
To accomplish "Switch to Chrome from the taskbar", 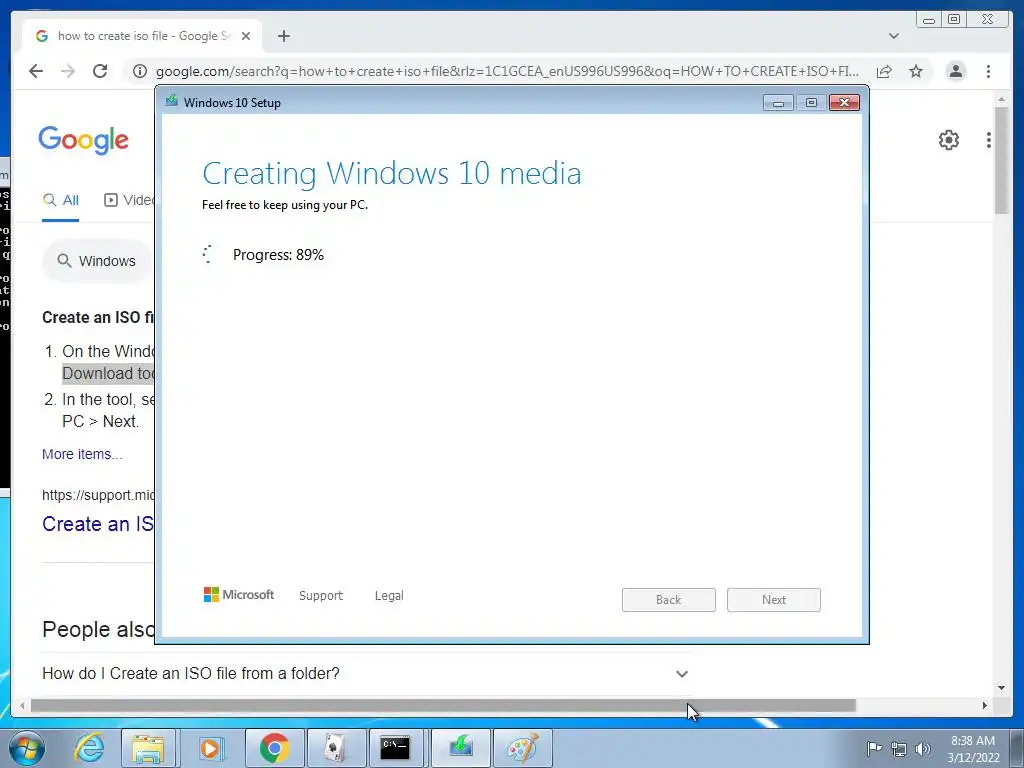I will coord(274,748).
